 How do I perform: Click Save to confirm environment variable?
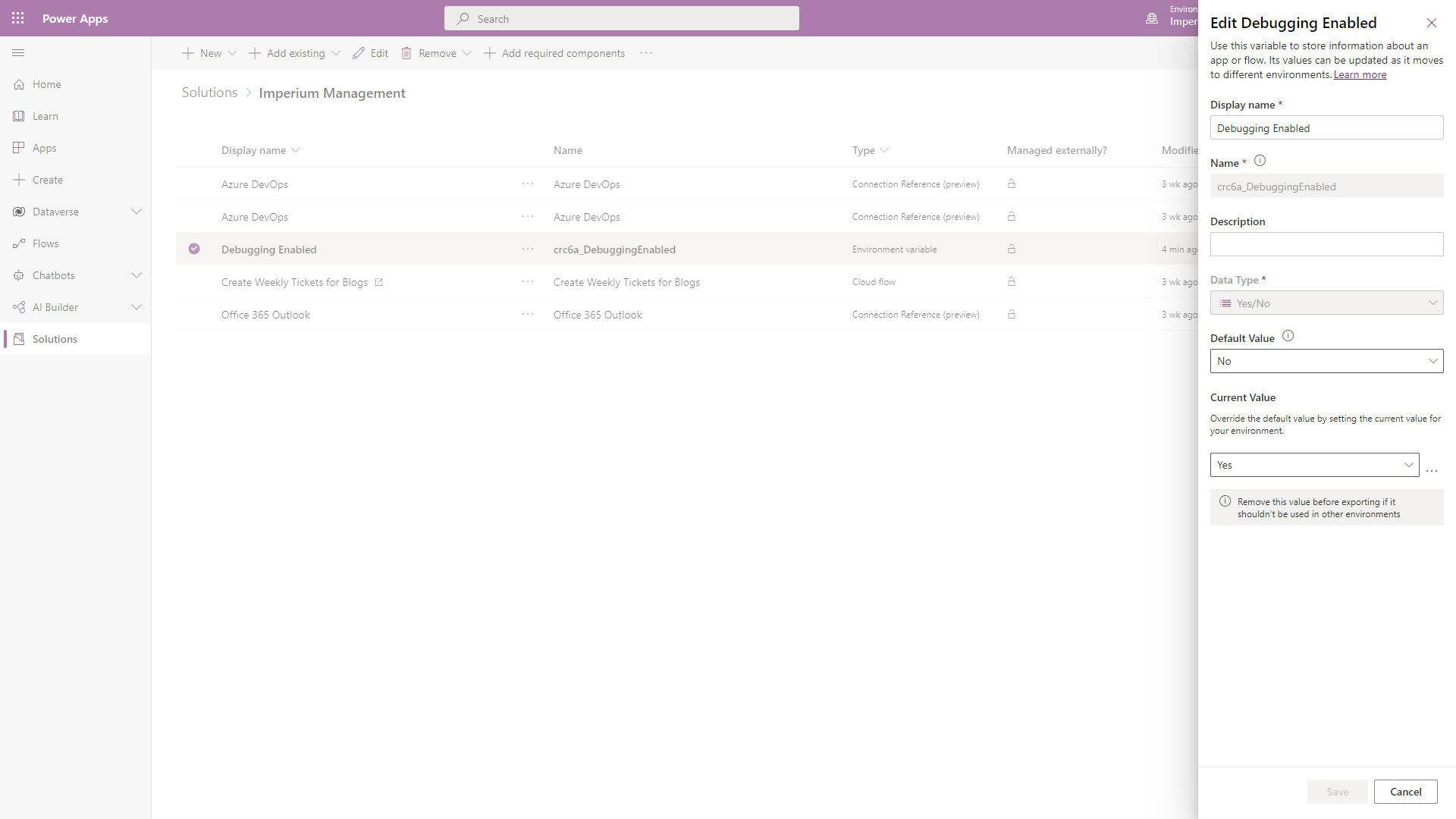tap(1337, 791)
